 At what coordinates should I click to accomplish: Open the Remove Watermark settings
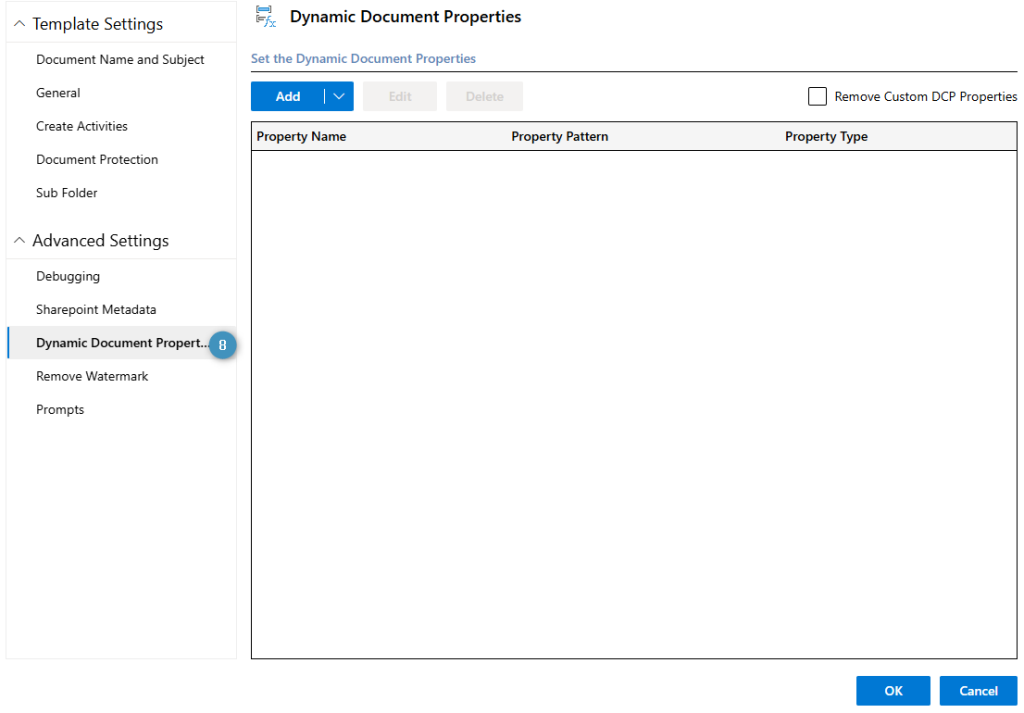pyautogui.click(x=92, y=376)
